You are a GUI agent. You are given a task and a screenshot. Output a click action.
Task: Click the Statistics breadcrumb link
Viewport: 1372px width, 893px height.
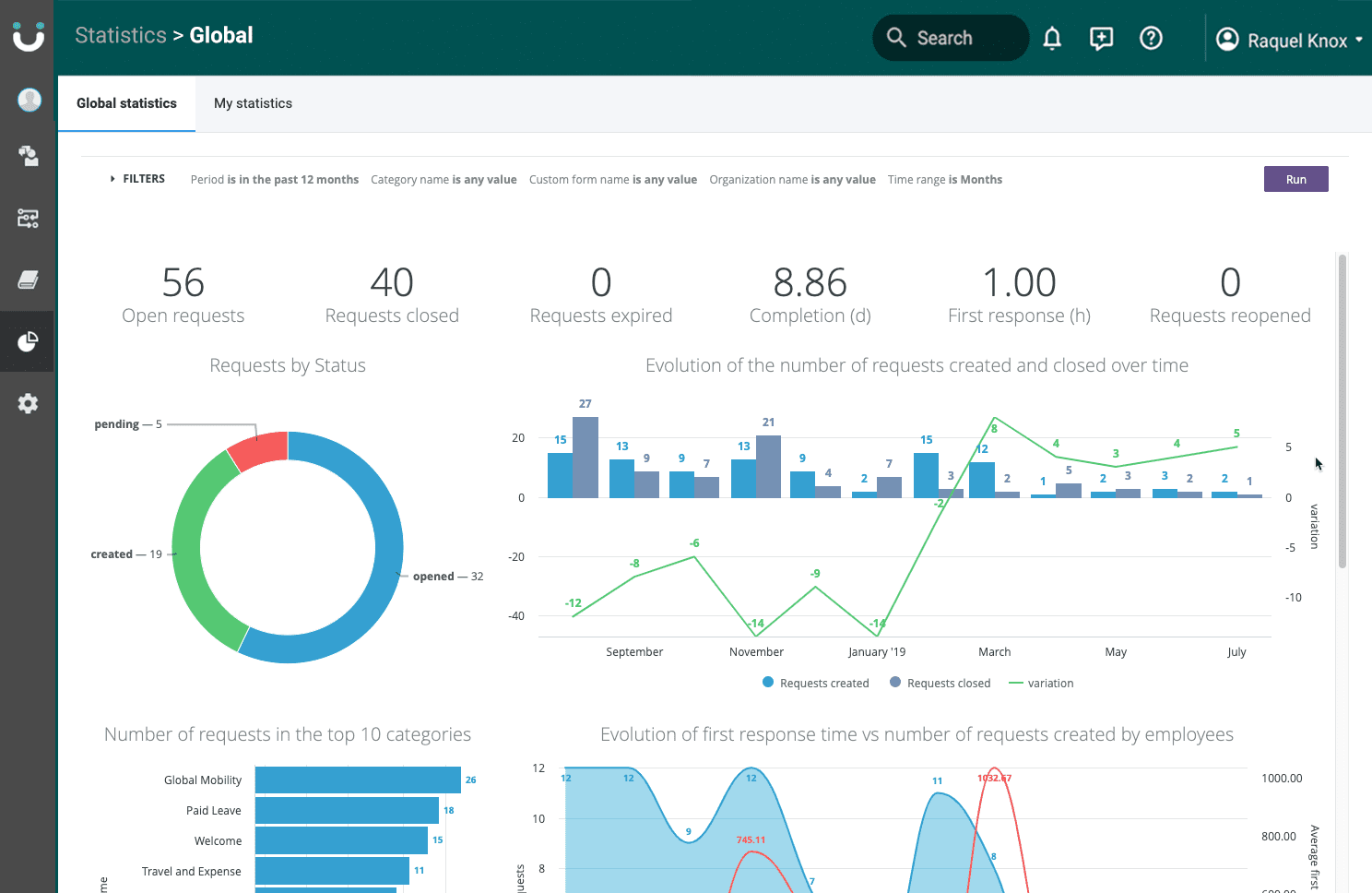[x=121, y=35]
